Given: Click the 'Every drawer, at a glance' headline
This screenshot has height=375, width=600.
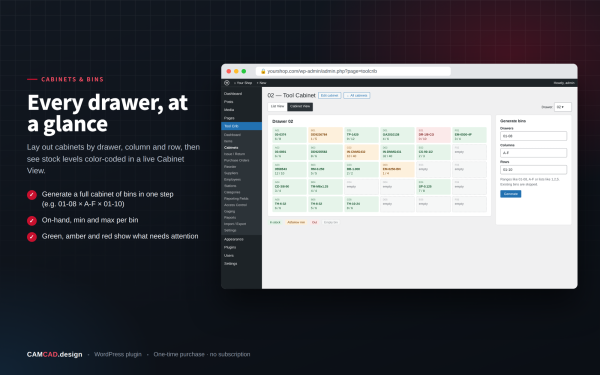Looking at the screenshot, I should point(108,113).
